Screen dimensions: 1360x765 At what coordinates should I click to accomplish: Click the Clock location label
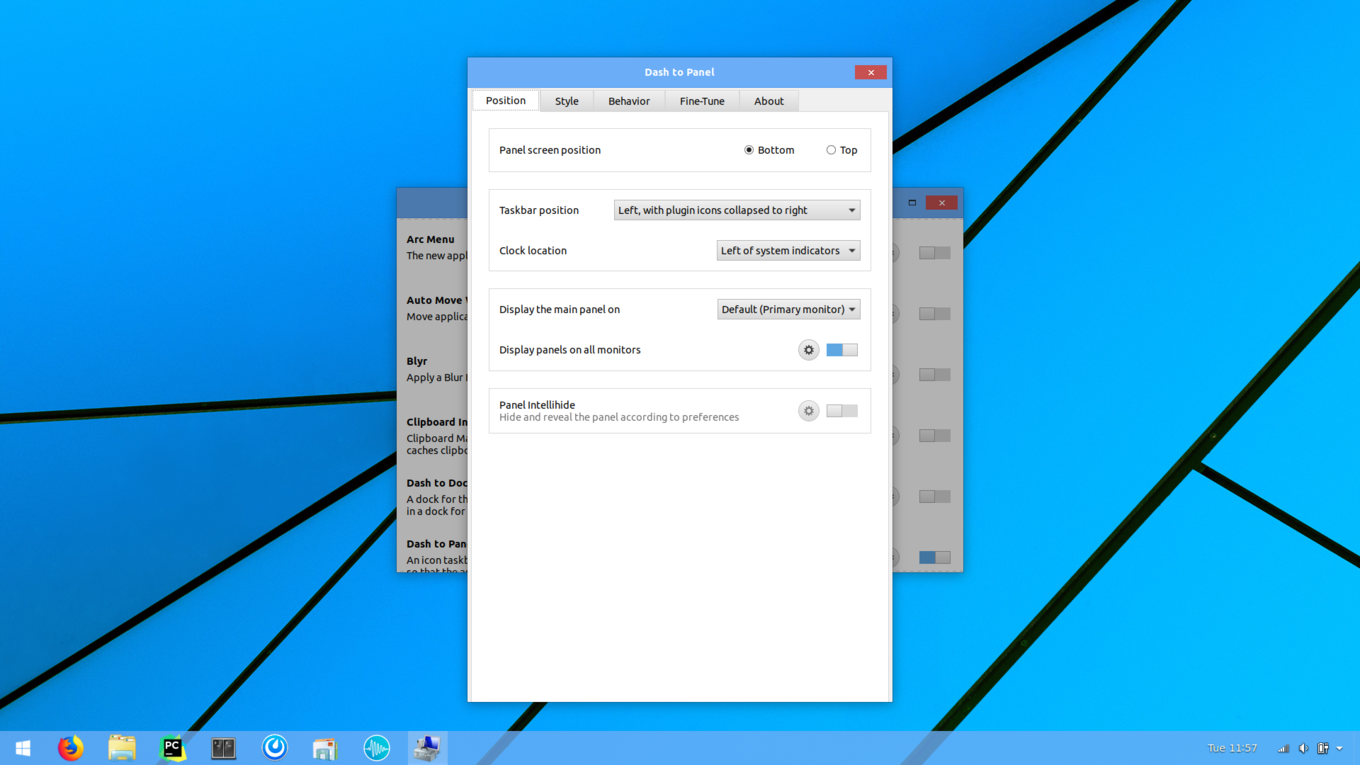[533, 251]
